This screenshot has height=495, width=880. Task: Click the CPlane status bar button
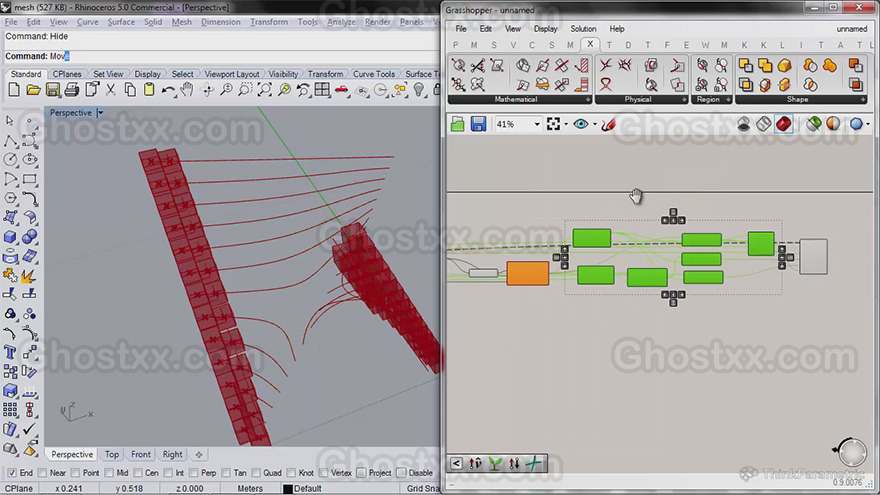[x=18, y=489]
